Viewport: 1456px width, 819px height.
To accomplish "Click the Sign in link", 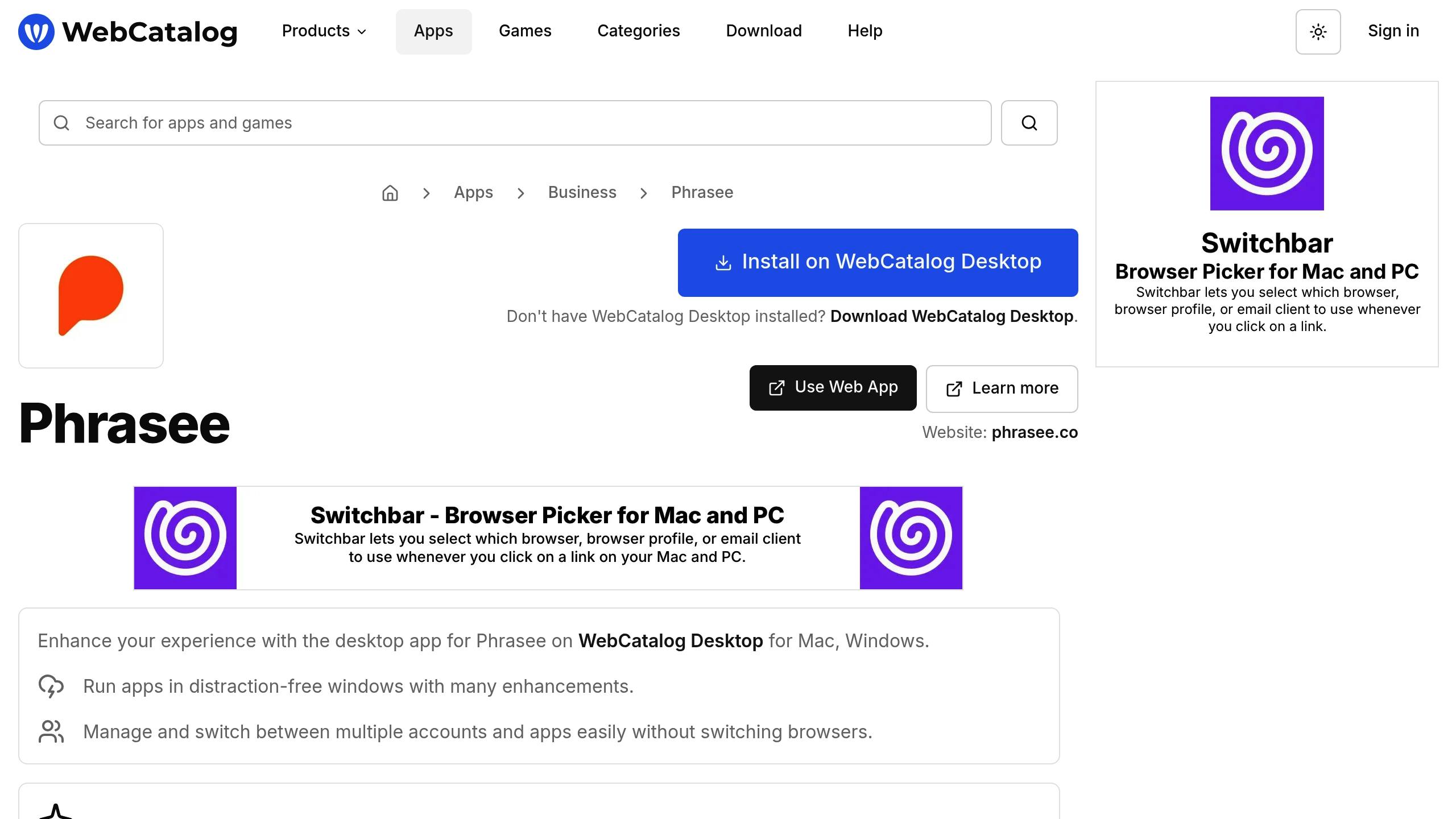I will tap(1393, 31).
